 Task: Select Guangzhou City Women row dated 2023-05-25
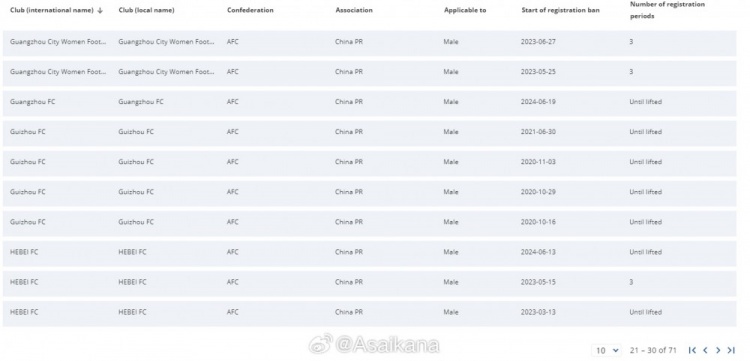tap(369, 72)
